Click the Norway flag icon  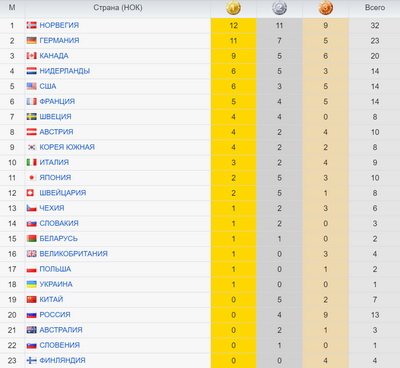click(31, 25)
